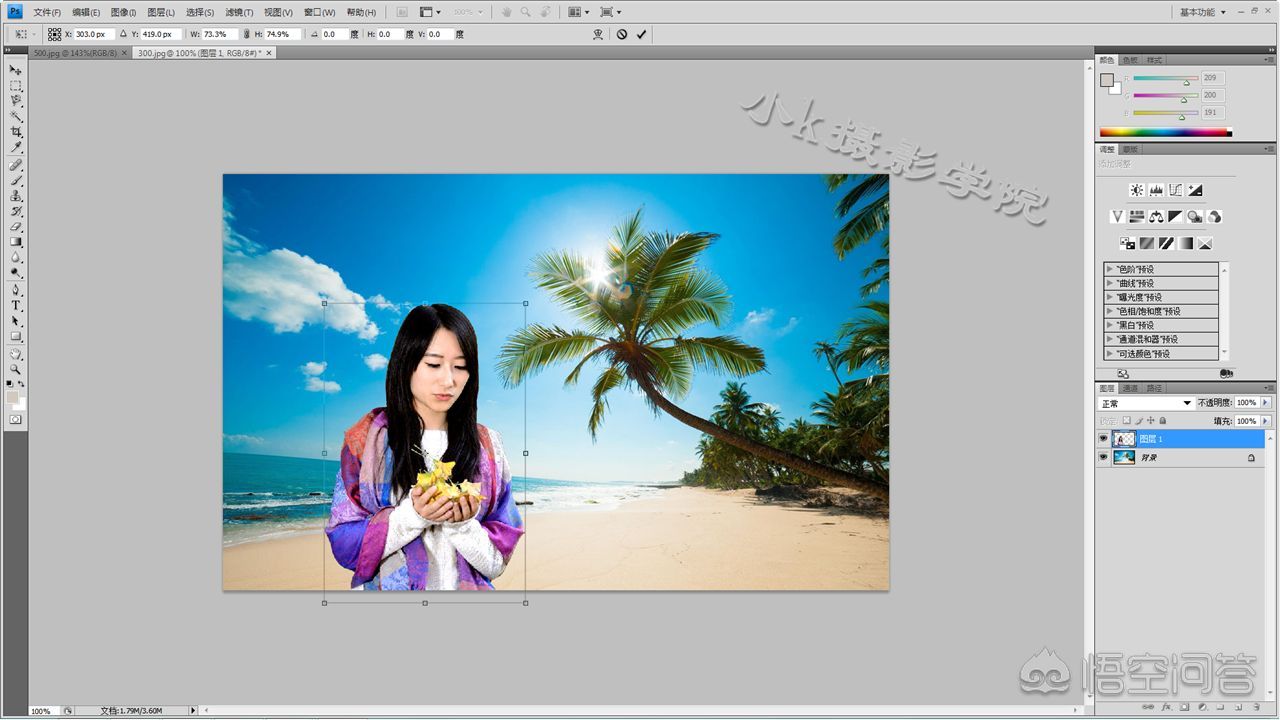Select the Rectangular Marquee tool
The height and width of the screenshot is (720, 1280).
click(x=16, y=86)
